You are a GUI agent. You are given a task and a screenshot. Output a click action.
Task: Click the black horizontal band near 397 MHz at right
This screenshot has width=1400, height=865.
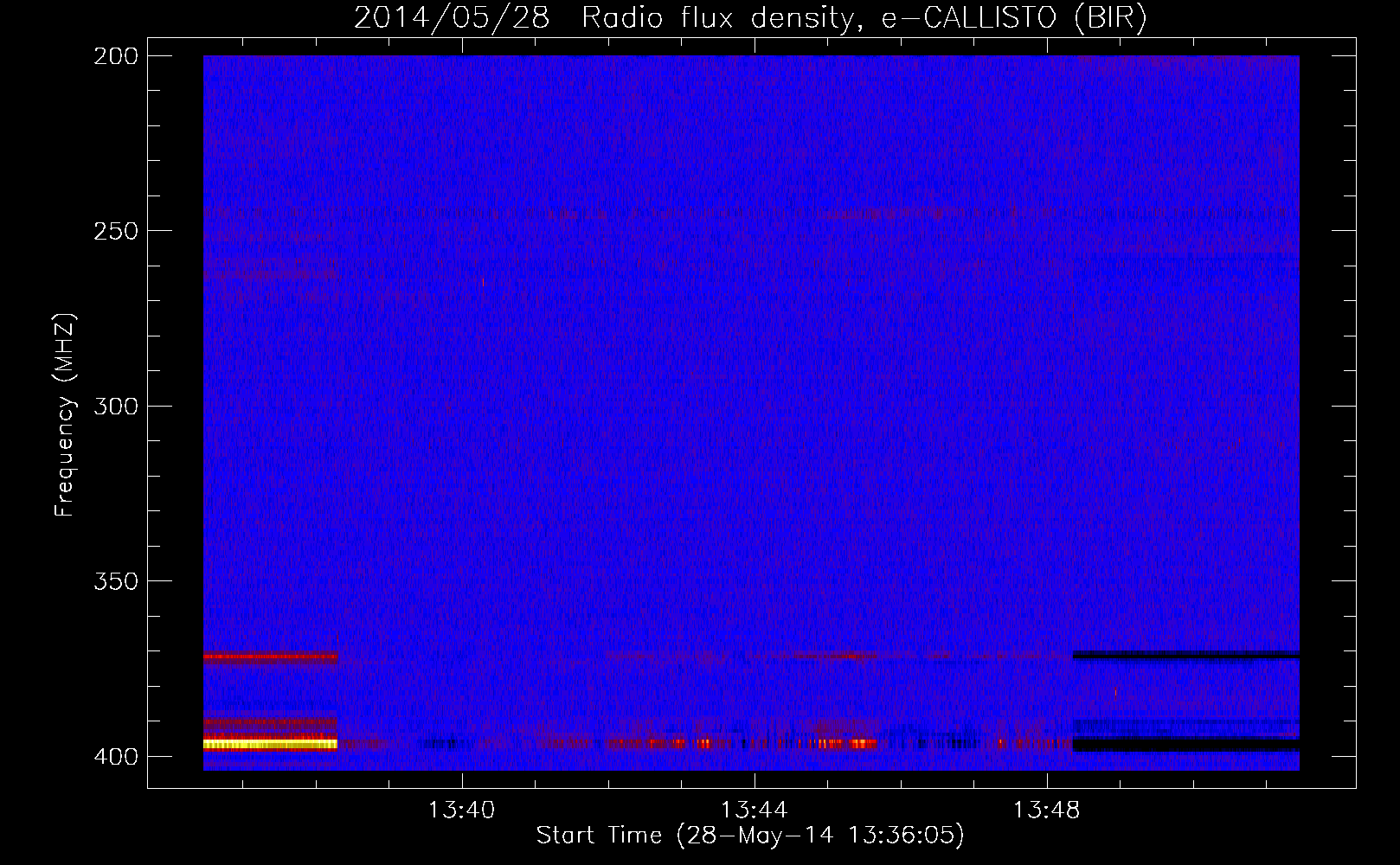(x=1185, y=745)
